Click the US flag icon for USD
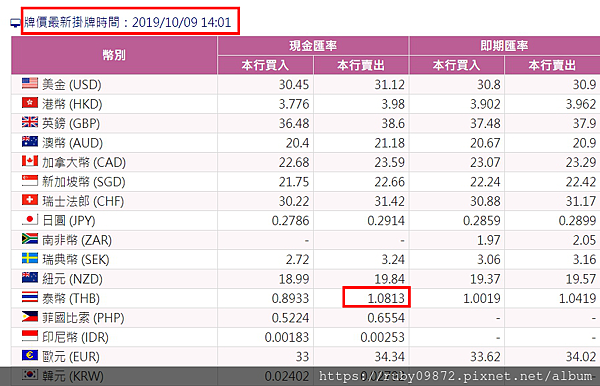Image resolution: width=600 pixels, height=386 pixels. [x=30, y=83]
